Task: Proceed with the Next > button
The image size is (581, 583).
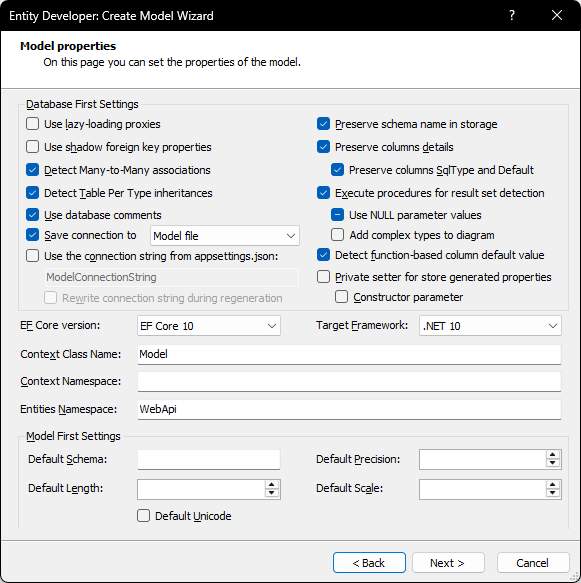Action: [448, 563]
